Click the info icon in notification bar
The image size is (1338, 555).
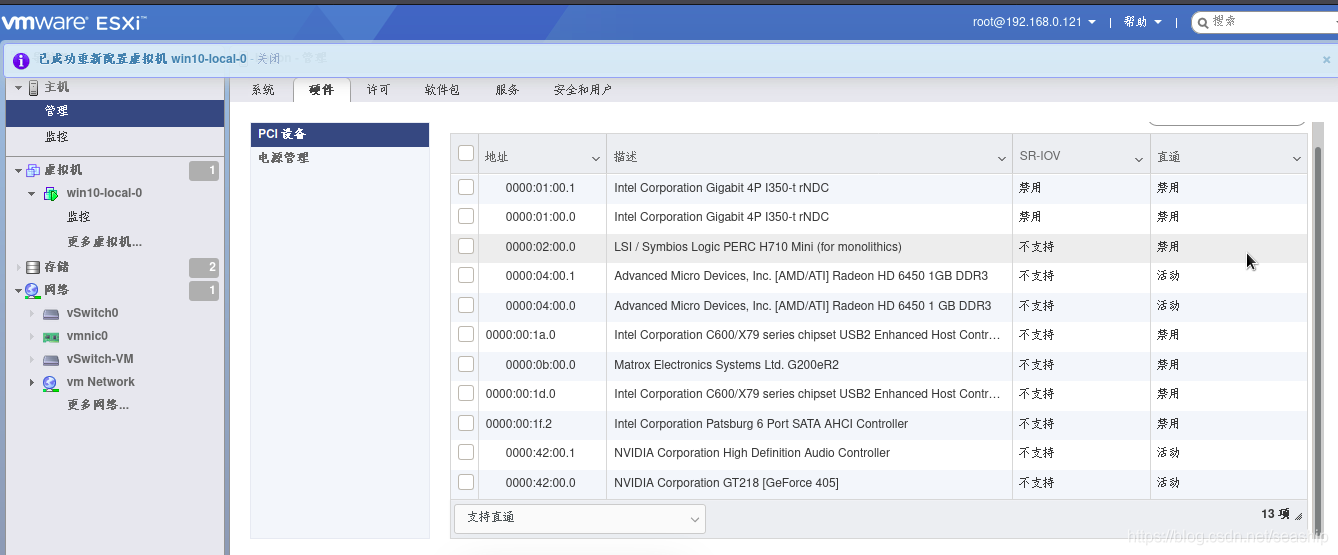click(21, 60)
